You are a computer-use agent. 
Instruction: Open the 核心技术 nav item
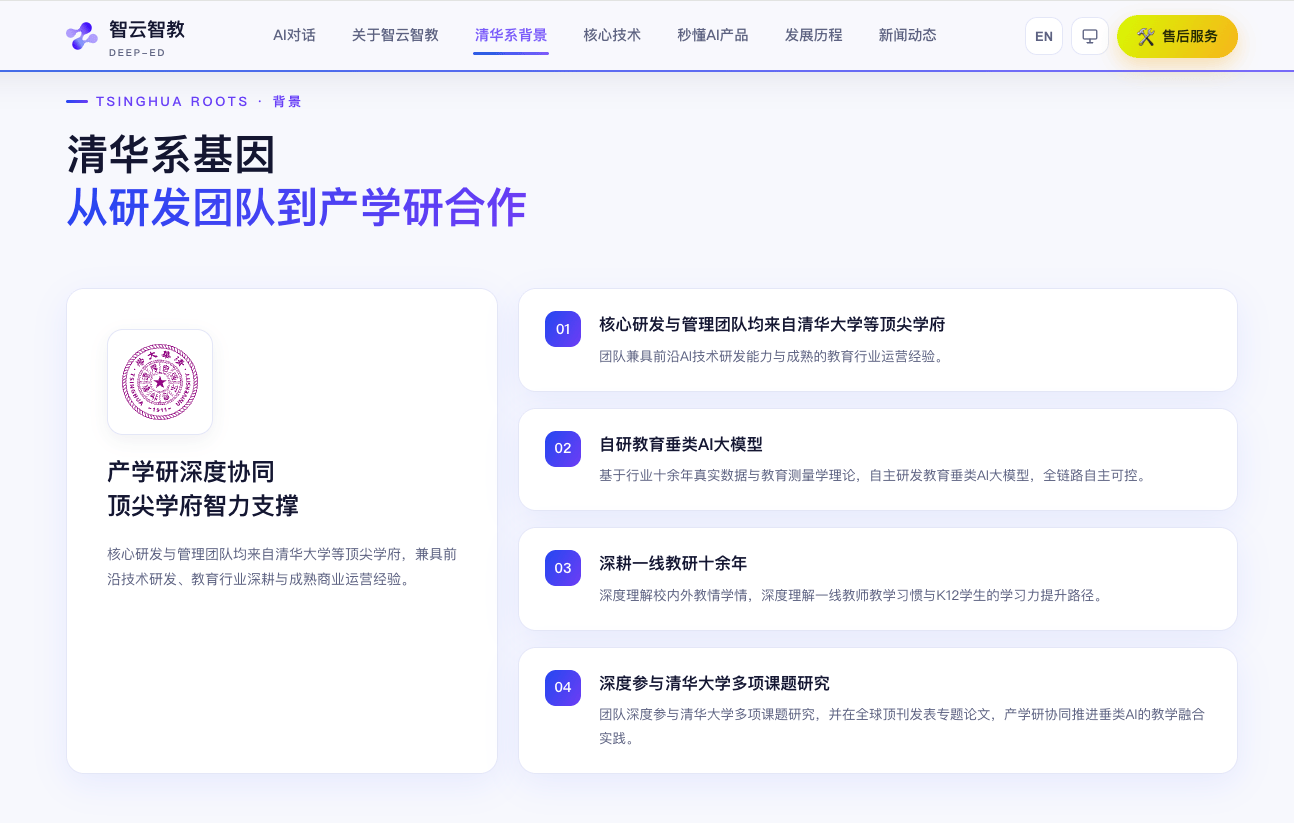click(612, 35)
